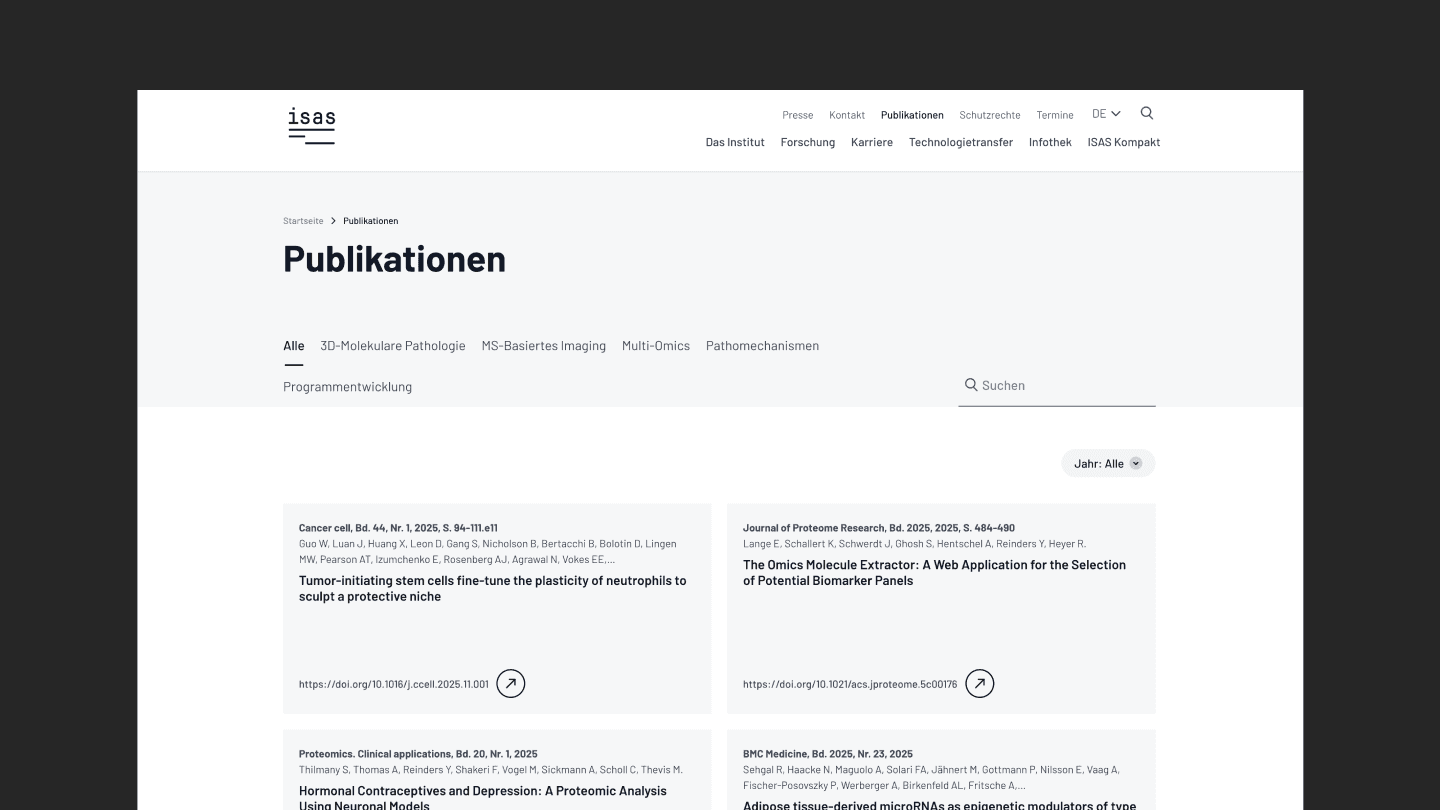Click the Journal of Proteome Research citation line

pos(879,528)
